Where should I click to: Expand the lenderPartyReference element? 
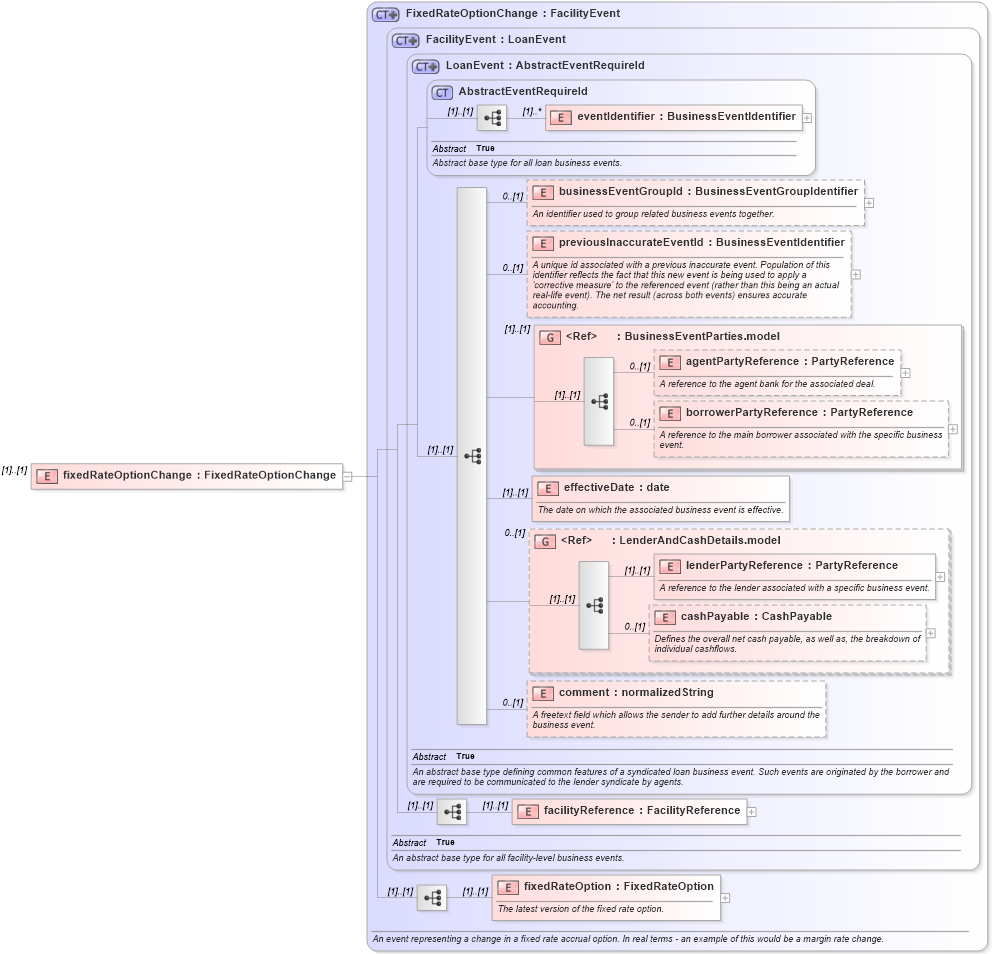coord(939,576)
